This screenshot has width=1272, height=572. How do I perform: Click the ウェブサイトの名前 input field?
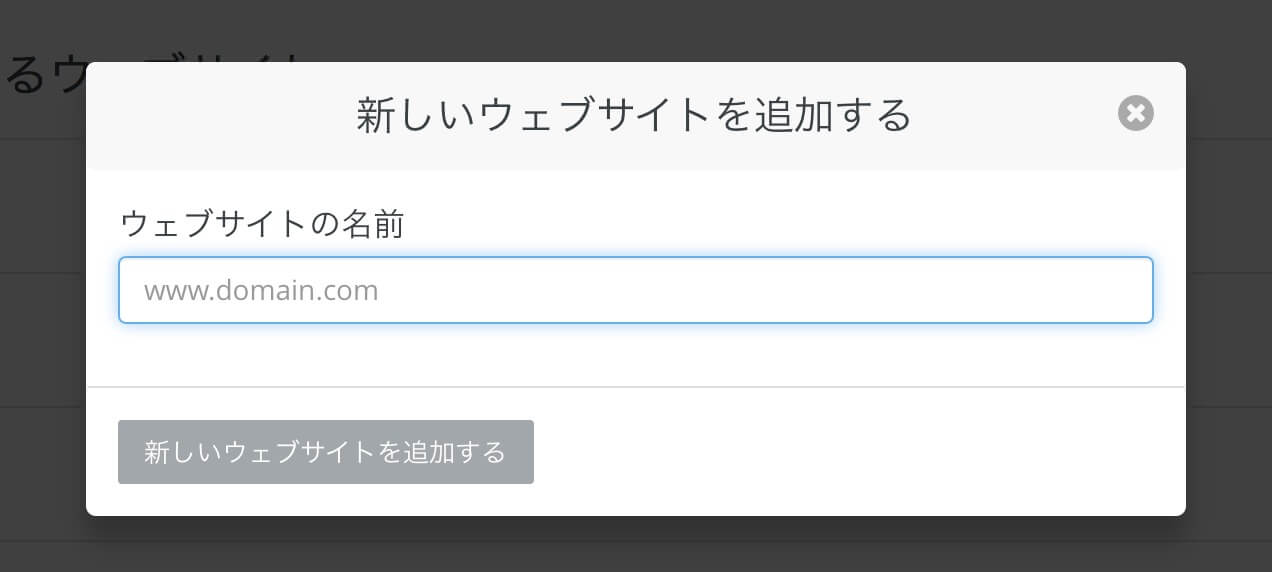[x=636, y=290]
